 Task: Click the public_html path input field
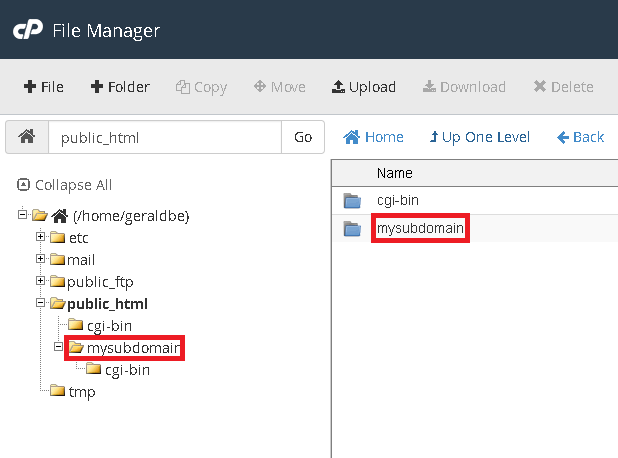[164, 138]
